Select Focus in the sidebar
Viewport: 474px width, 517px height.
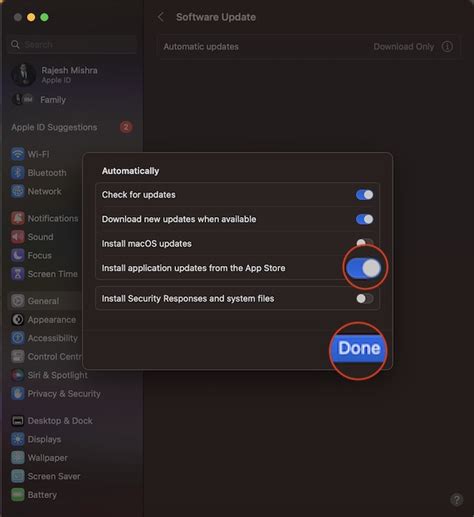pyautogui.click(x=40, y=255)
